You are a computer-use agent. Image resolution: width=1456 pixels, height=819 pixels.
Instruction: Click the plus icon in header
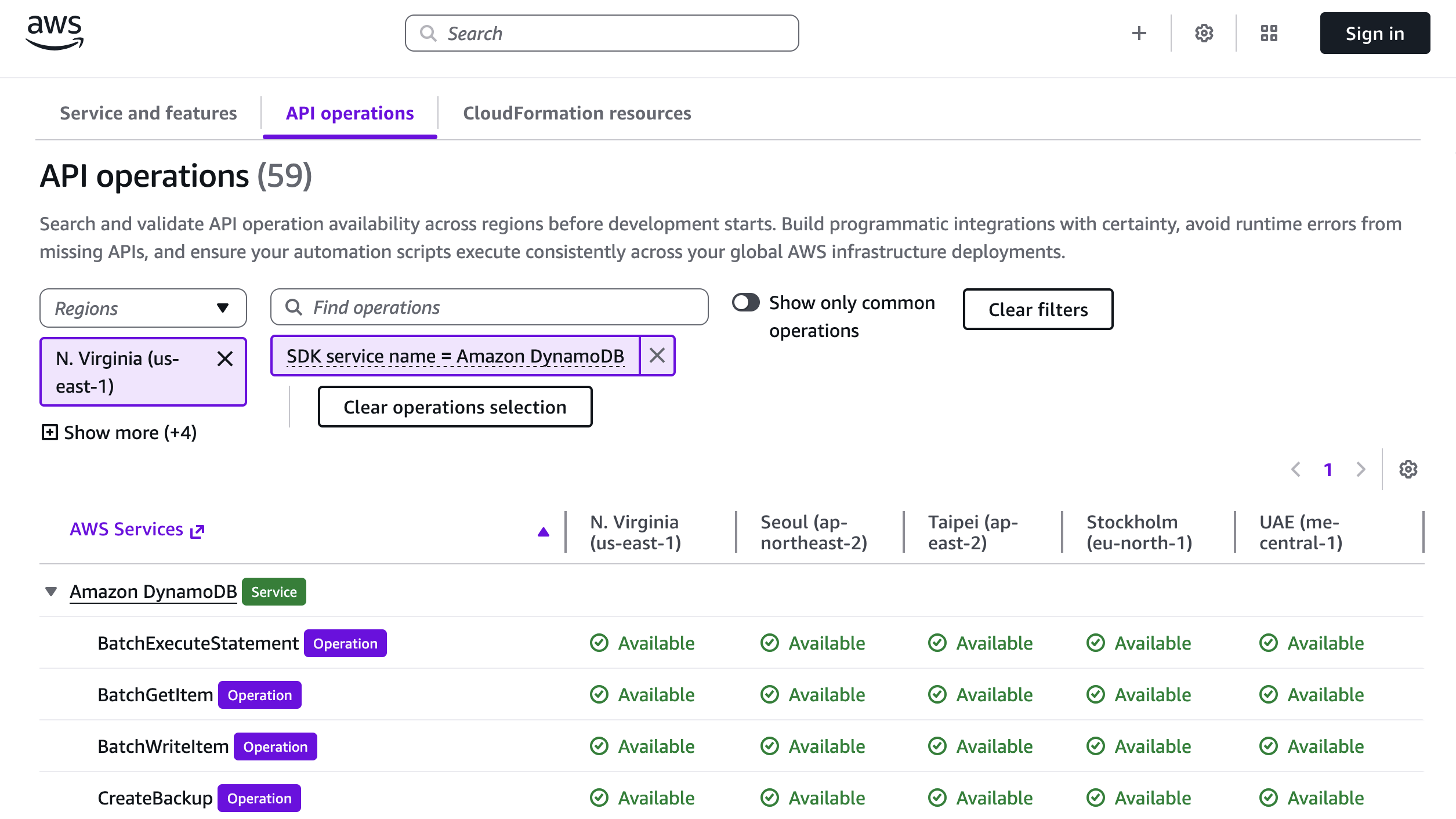1139,33
